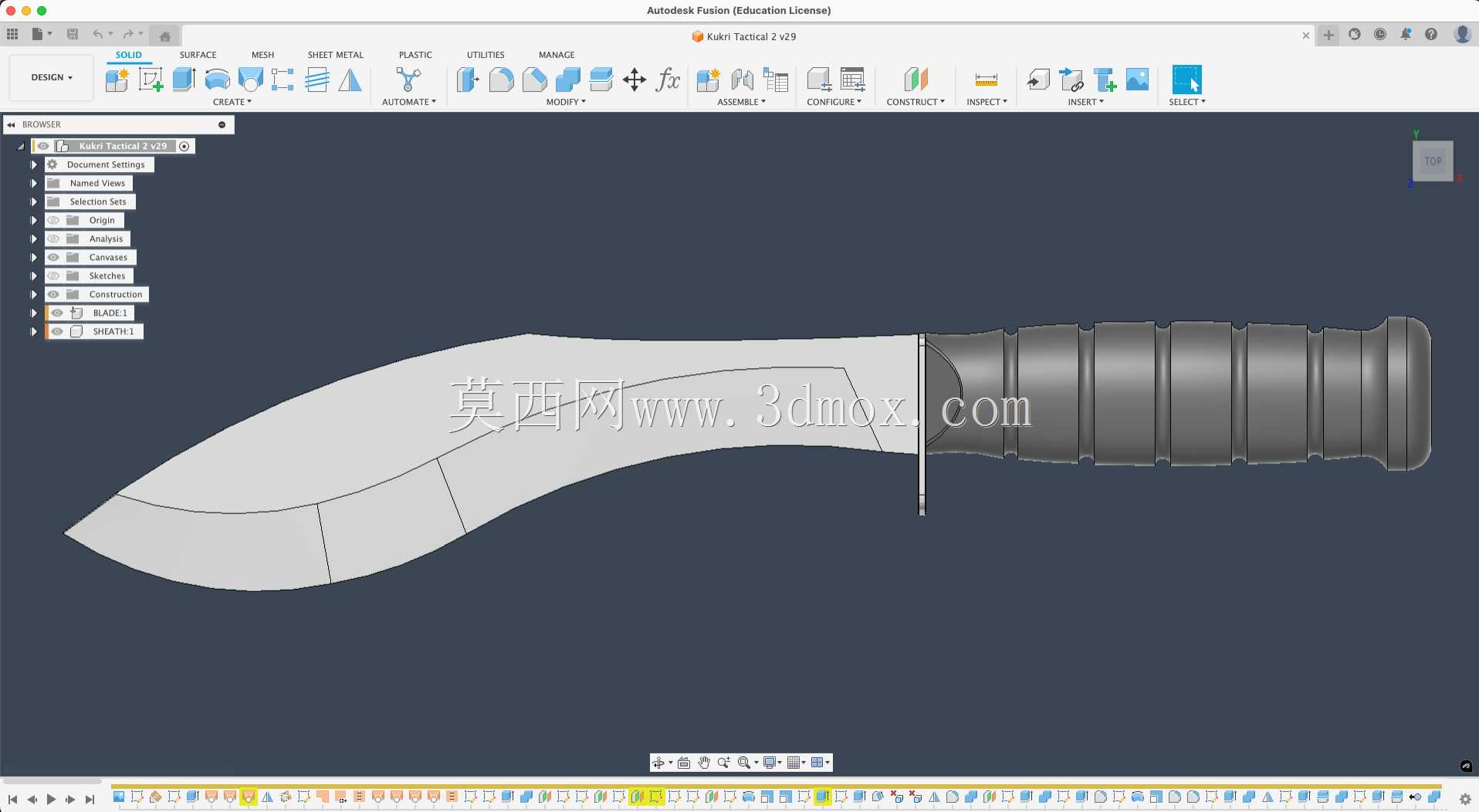The image size is (1479, 812).
Task: Select the Press Pull tool
Action: 468,80
